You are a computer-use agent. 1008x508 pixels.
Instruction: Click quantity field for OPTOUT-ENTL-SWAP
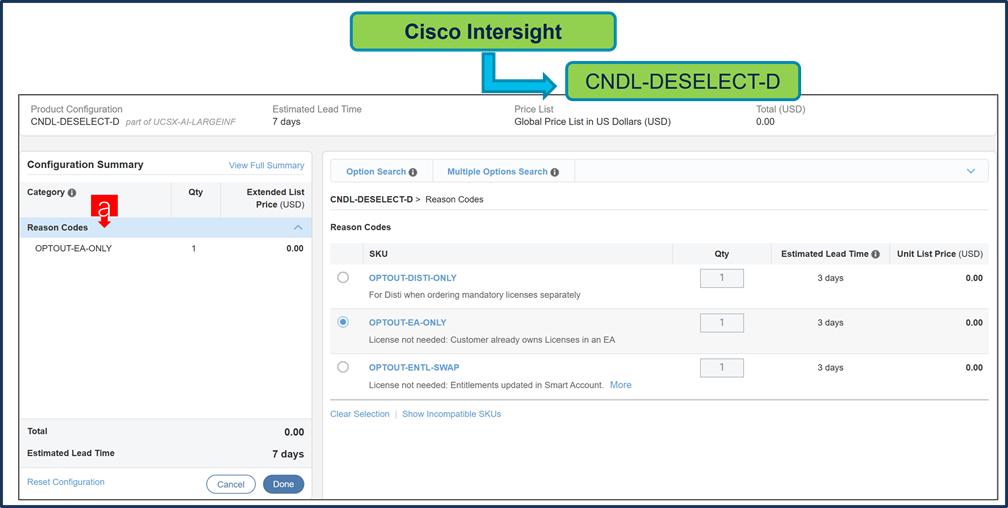[x=721, y=368]
